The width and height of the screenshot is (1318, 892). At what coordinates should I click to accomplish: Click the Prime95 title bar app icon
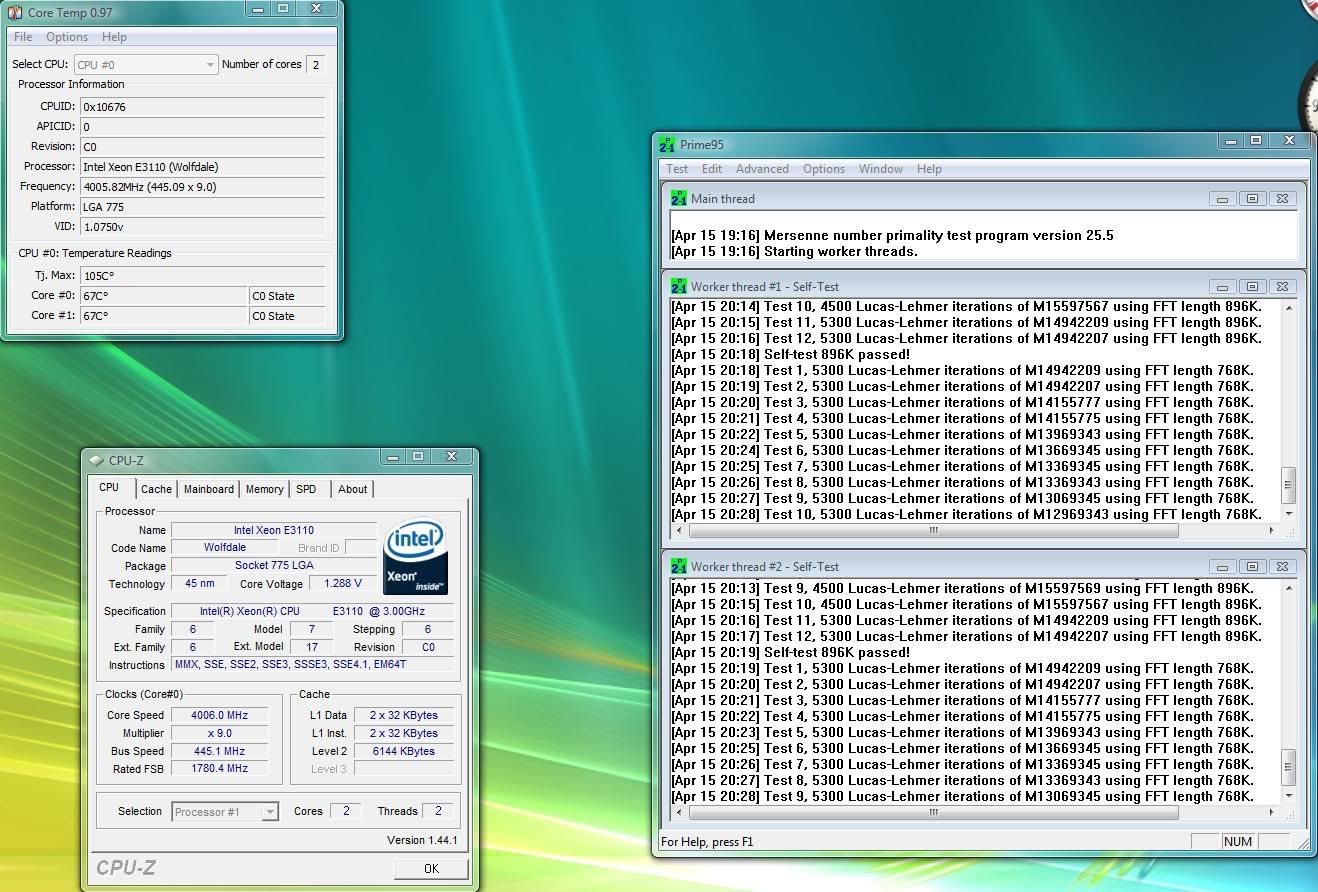click(x=667, y=145)
